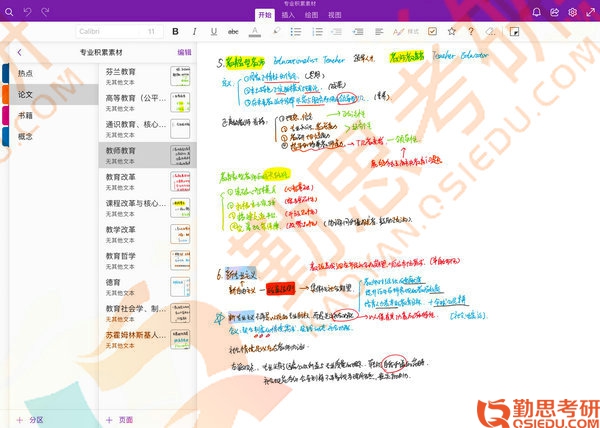This screenshot has height=428, width=600.
Task: Redo the last action
Action: 45,13
